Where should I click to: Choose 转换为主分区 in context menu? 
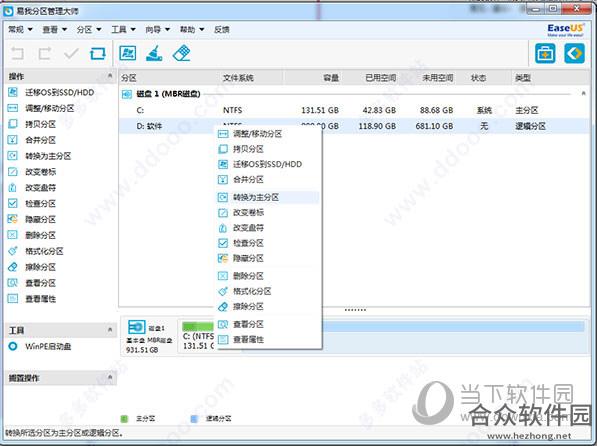click(268, 197)
